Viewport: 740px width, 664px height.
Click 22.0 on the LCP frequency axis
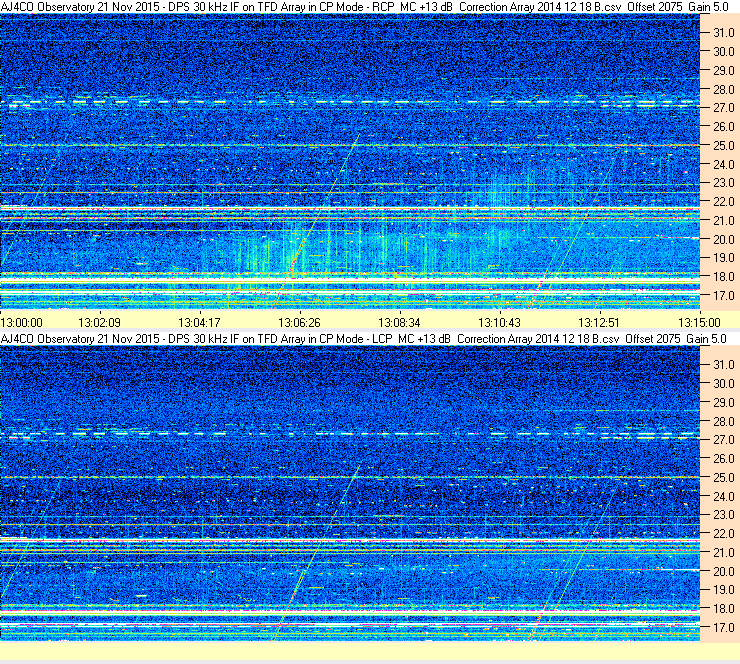(724, 534)
